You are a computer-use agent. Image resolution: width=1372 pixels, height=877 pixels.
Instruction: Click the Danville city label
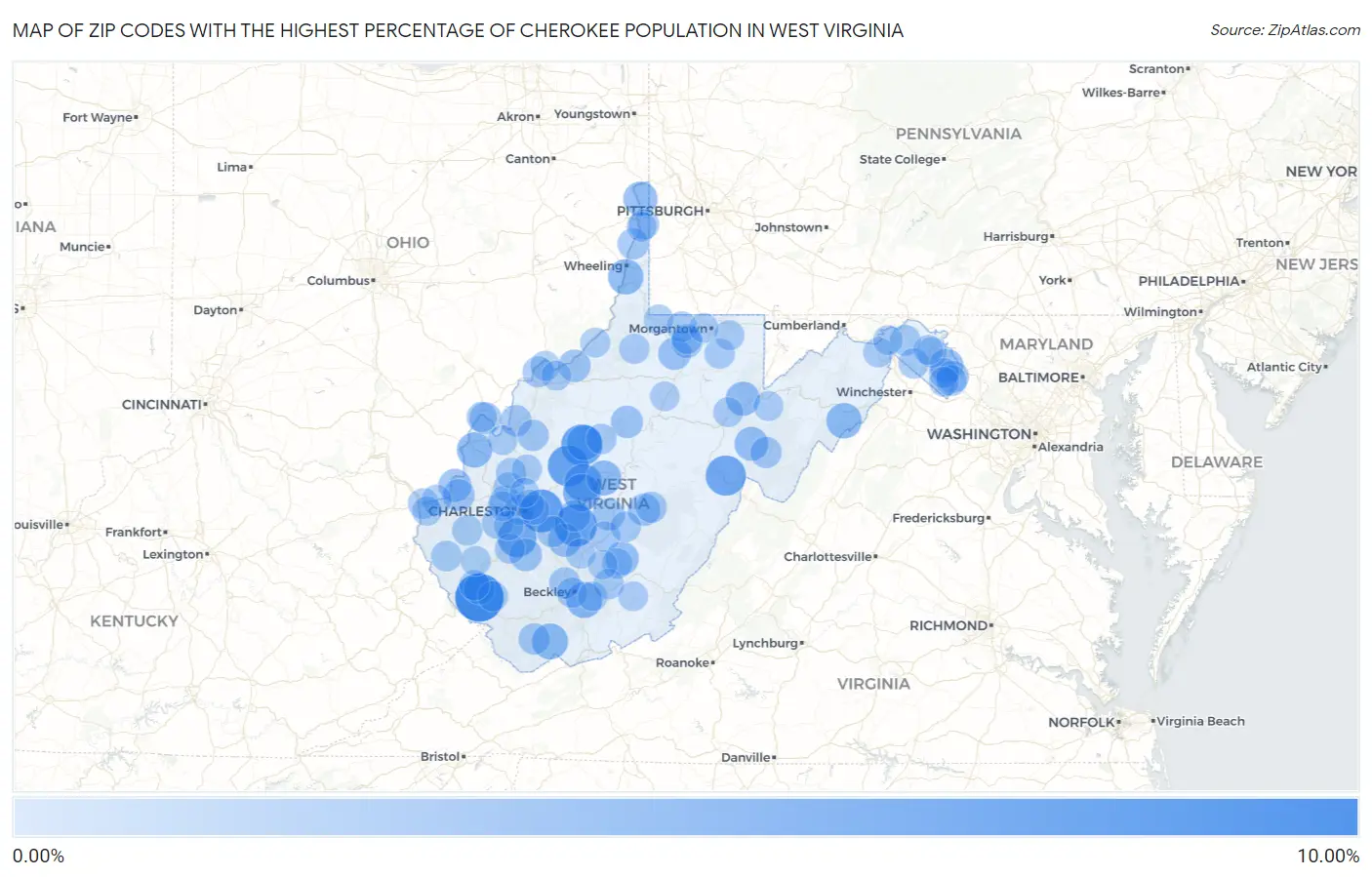(747, 757)
